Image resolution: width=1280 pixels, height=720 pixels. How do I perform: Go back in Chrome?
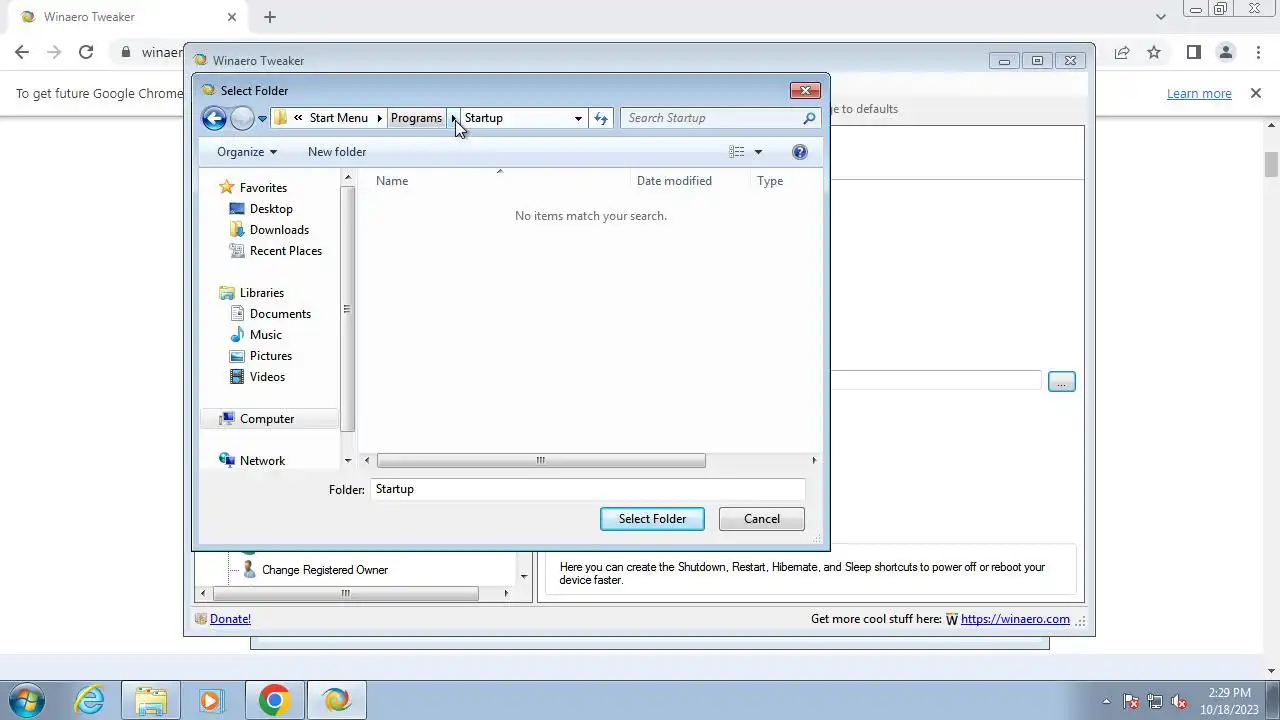pos(22,53)
